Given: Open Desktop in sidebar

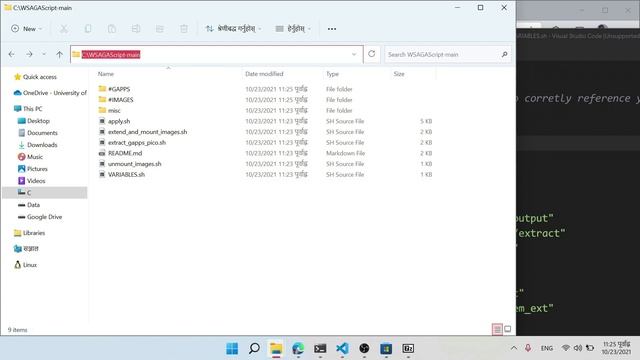Looking at the screenshot, I should [x=33, y=121].
